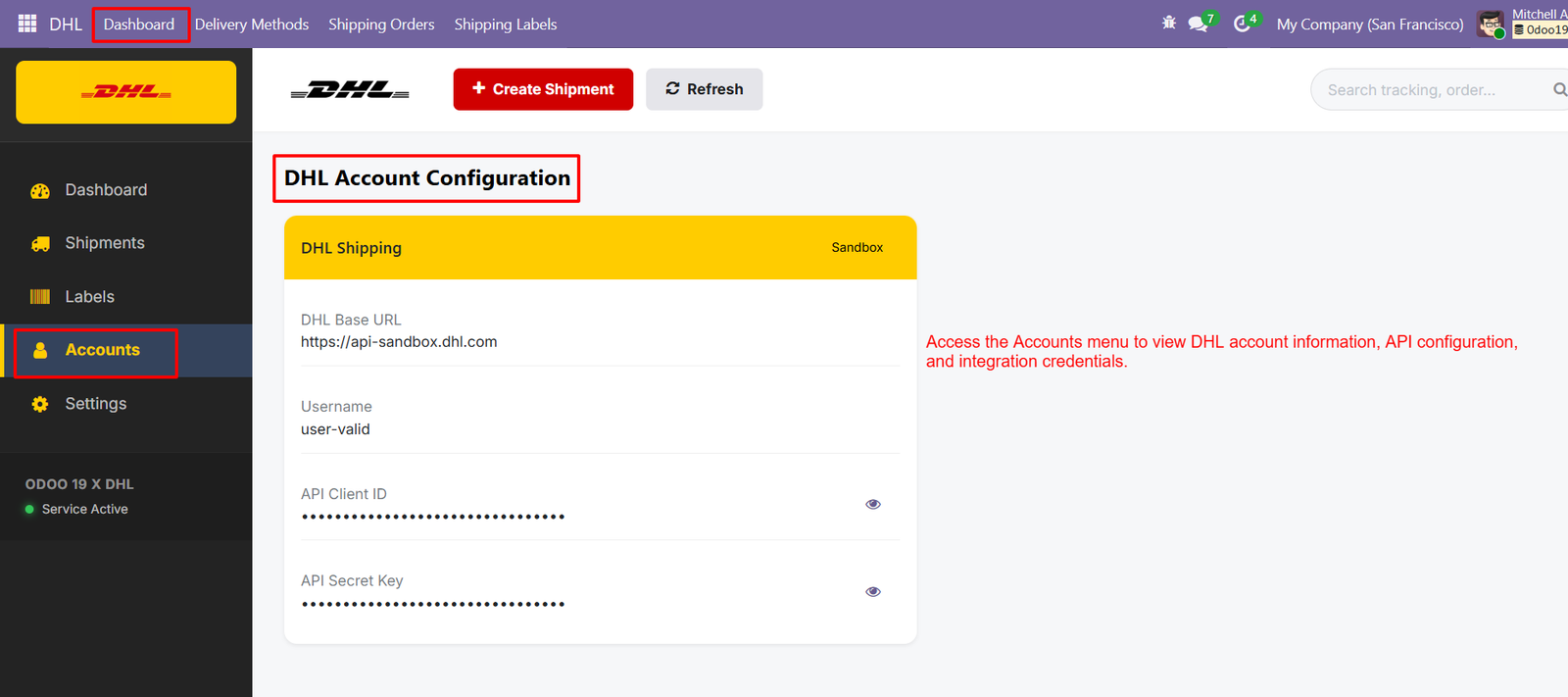Click the ODOO 19 X DHL label
This screenshot has width=1568, height=697.
point(79,484)
